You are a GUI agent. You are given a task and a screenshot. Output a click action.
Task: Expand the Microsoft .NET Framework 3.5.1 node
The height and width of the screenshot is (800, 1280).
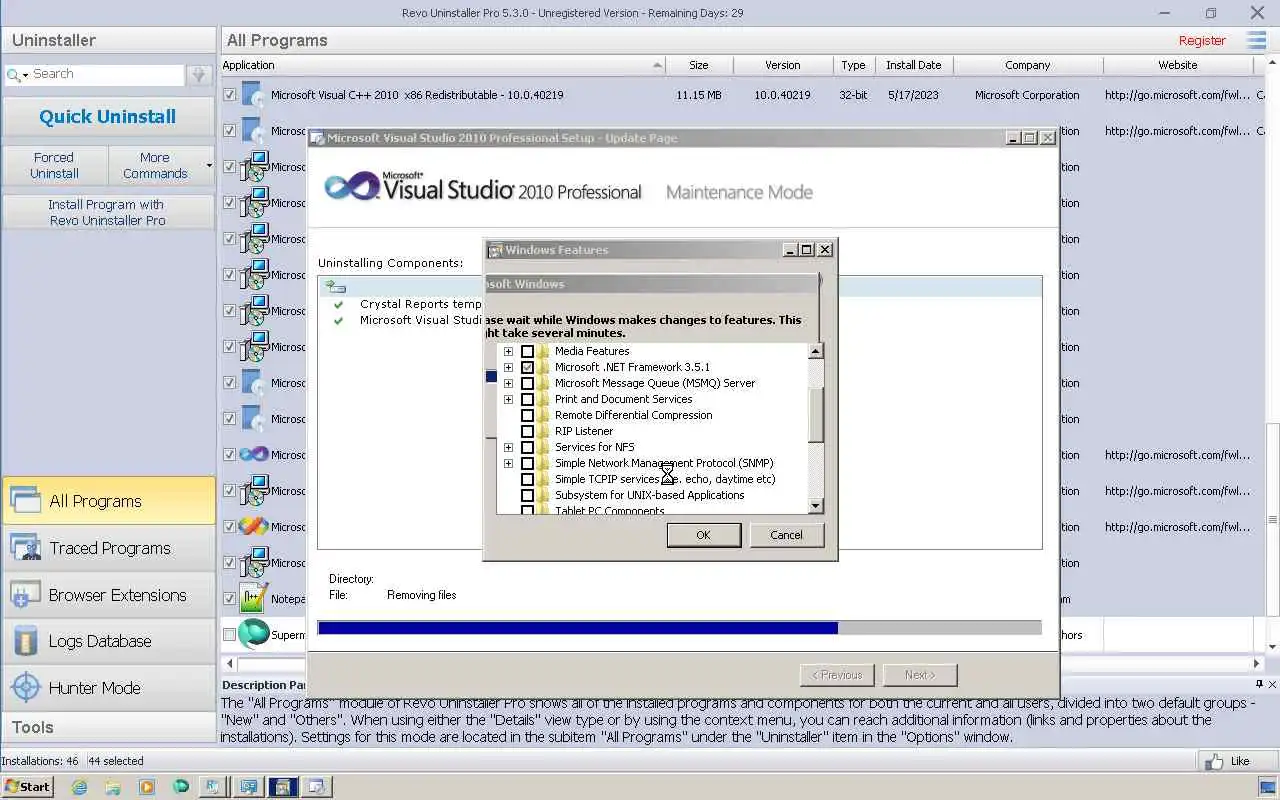508,367
